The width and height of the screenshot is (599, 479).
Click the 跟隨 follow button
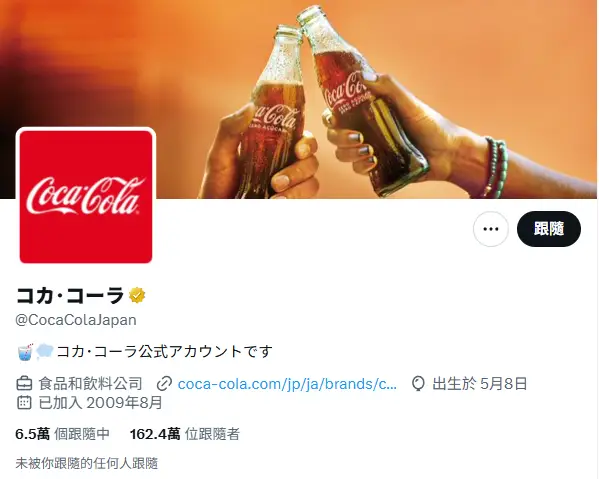click(549, 229)
